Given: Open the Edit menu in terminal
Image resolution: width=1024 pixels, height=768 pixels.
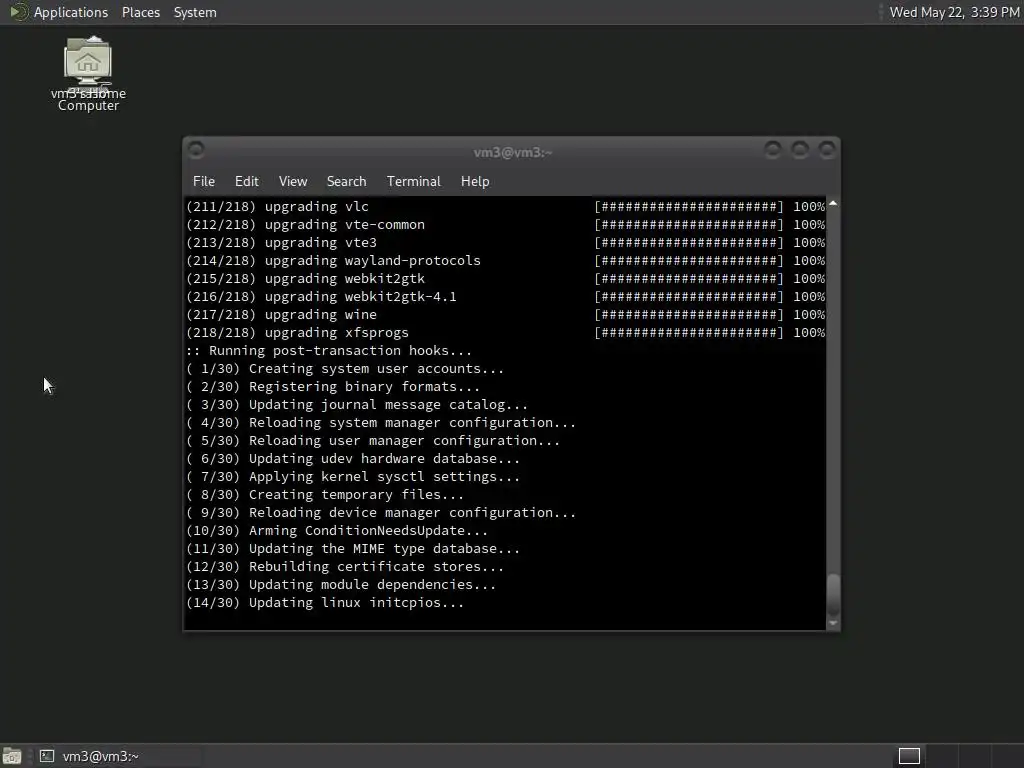Looking at the screenshot, I should [246, 182].
